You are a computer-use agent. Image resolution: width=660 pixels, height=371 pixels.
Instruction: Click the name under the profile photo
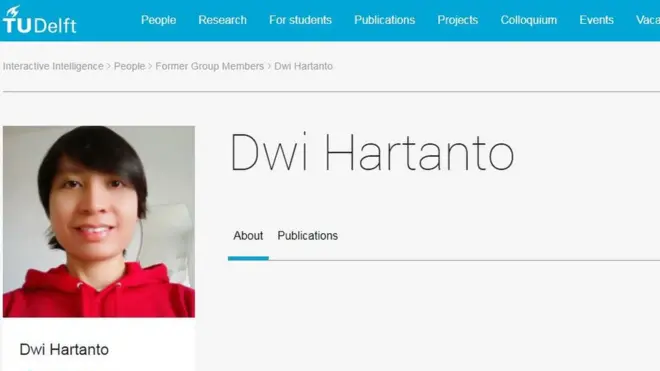pyautogui.click(x=64, y=350)
